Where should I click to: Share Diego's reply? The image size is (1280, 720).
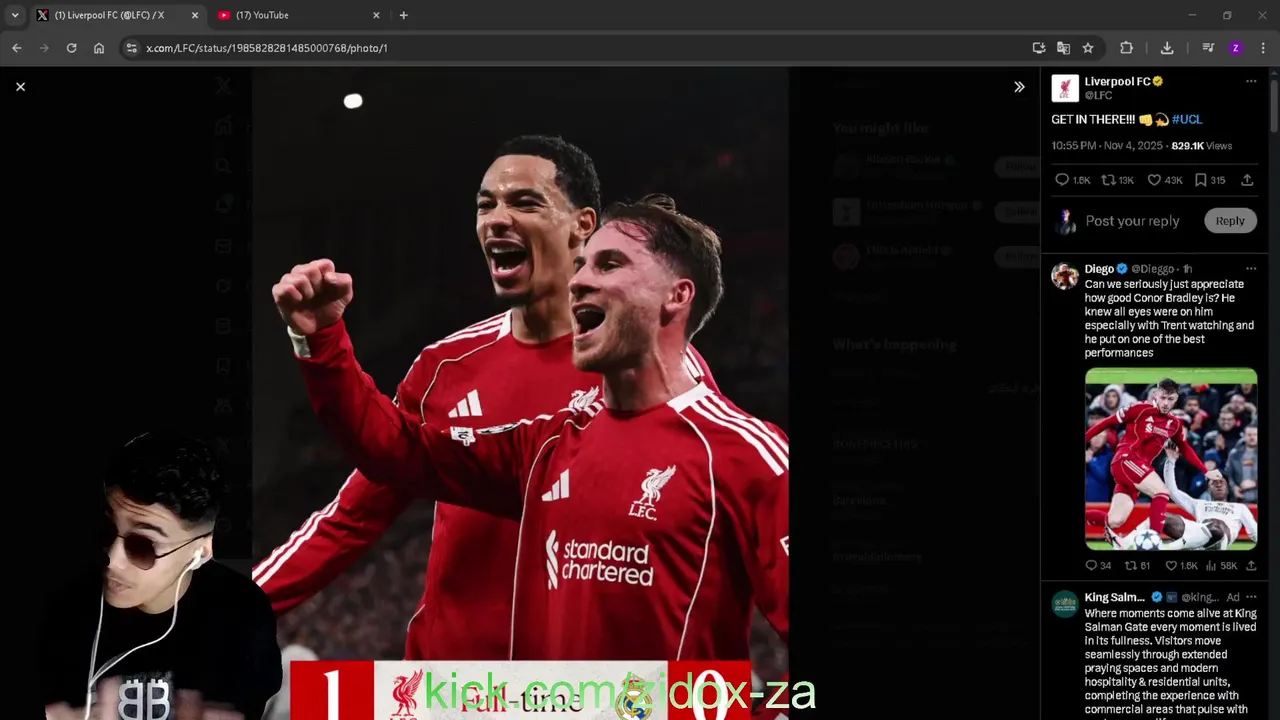point(1251,566)
